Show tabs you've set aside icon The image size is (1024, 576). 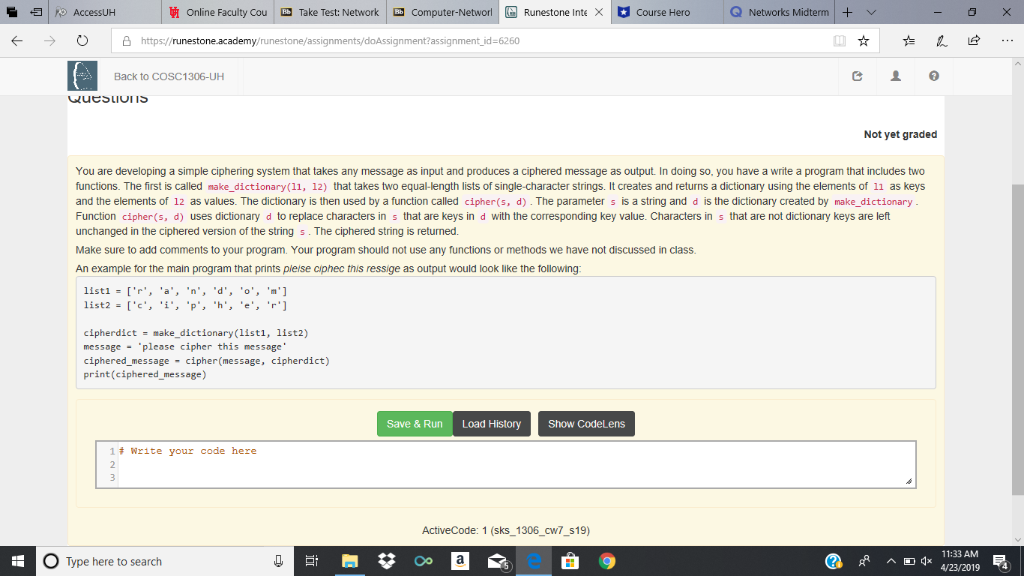[x=12, y=12]
